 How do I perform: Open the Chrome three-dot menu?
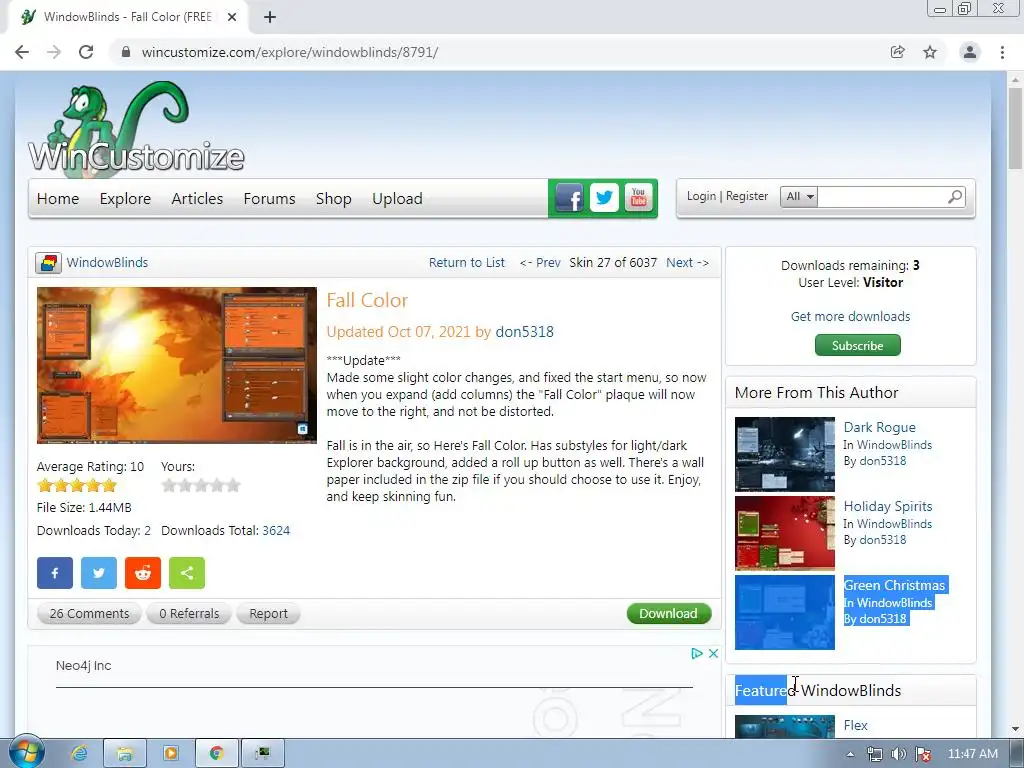click(x=1002, y=52)
